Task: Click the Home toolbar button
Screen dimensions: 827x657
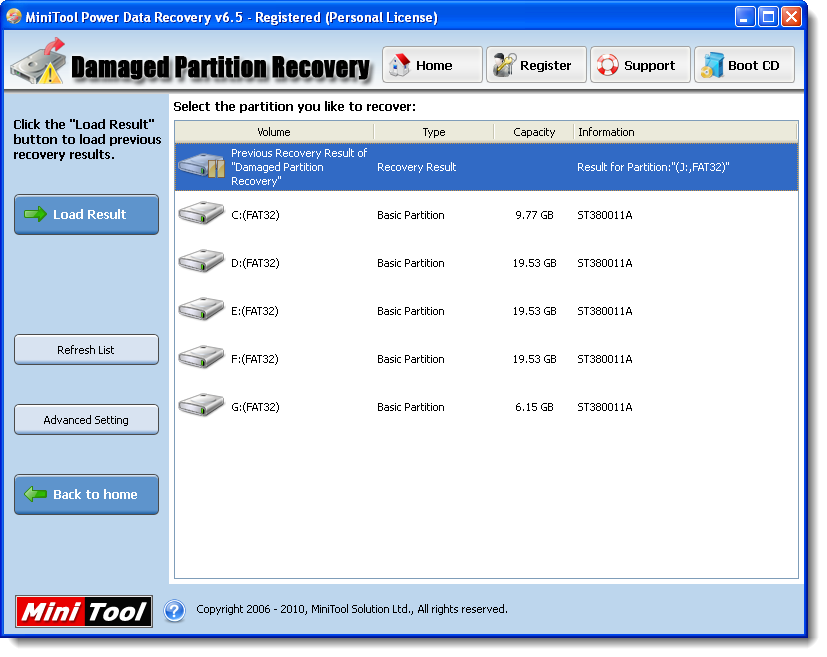Action: point(432,65)
